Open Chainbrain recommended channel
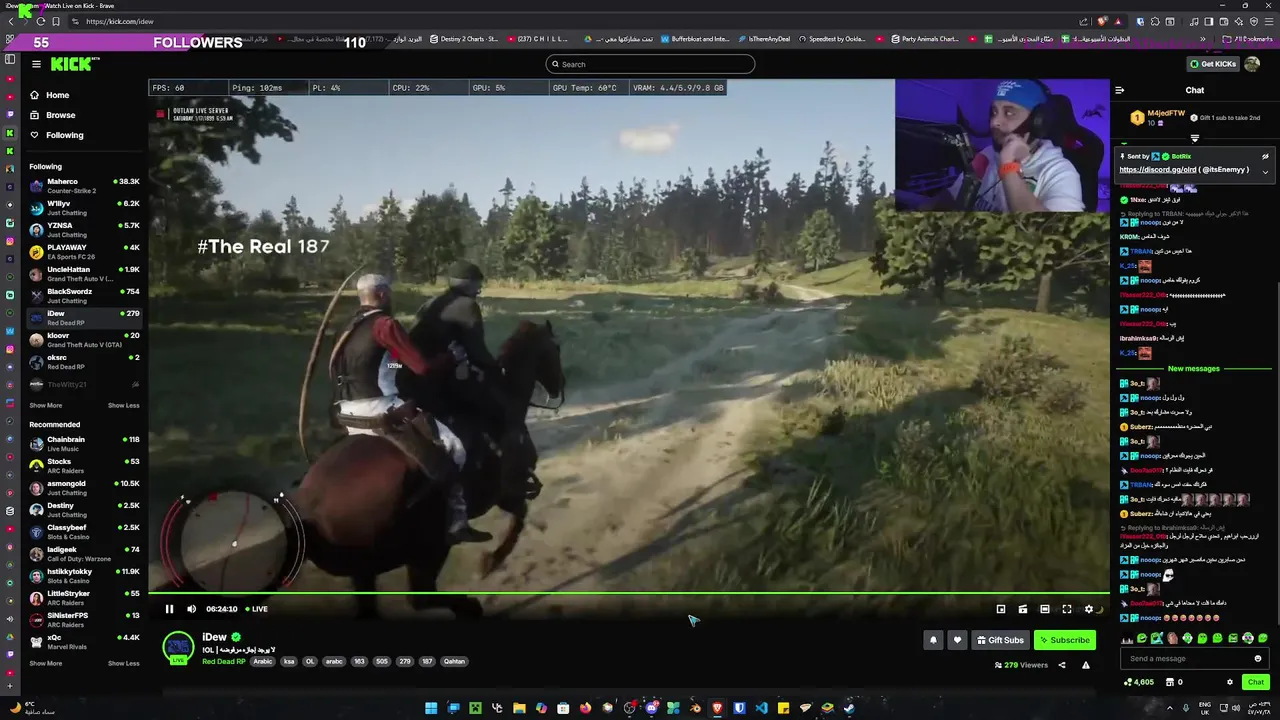The image size is (1280, 720). point(84,444)
